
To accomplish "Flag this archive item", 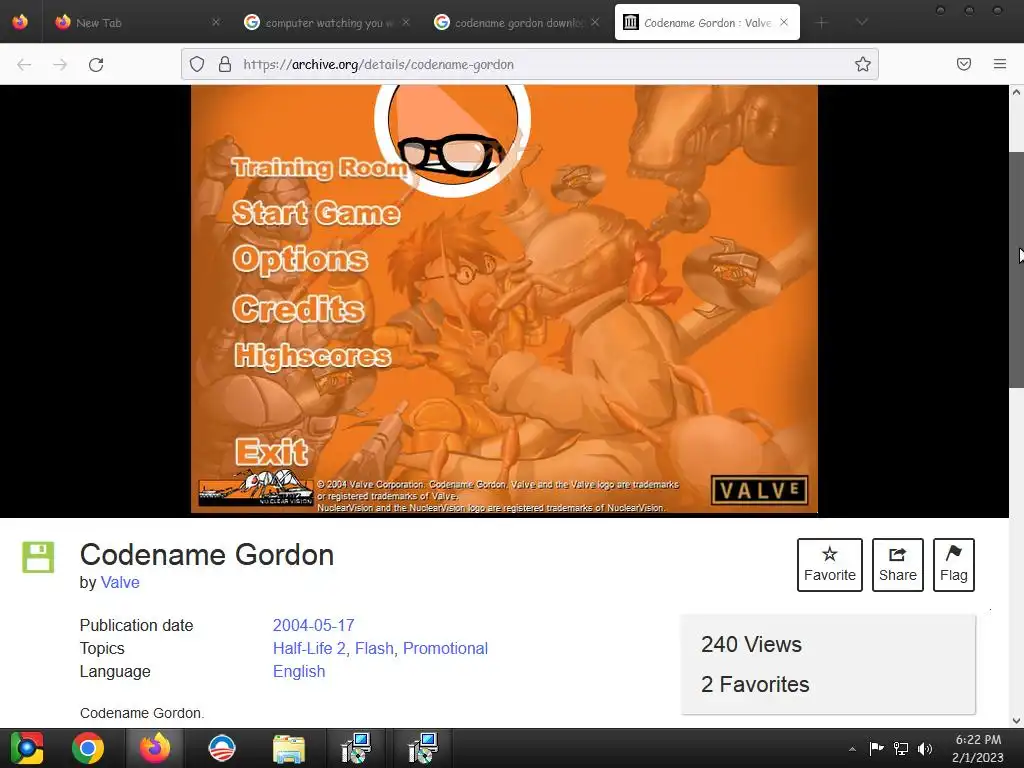I will pos(953,565).
